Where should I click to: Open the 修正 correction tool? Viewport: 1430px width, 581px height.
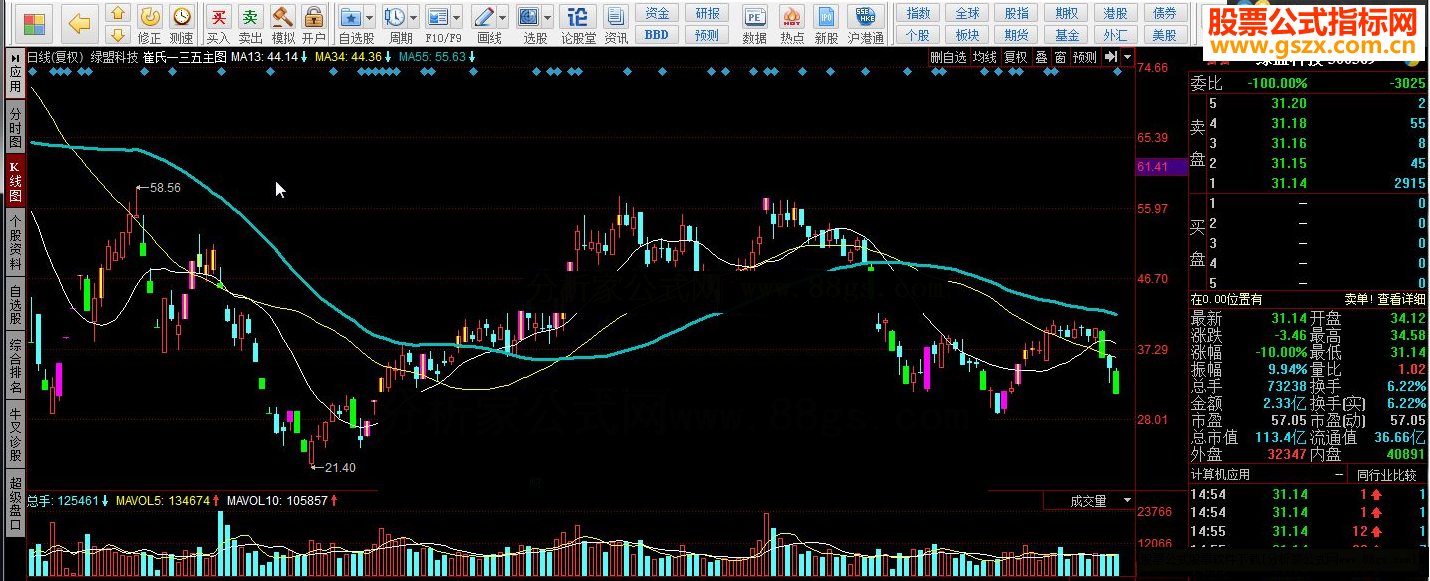click(149, 24)
